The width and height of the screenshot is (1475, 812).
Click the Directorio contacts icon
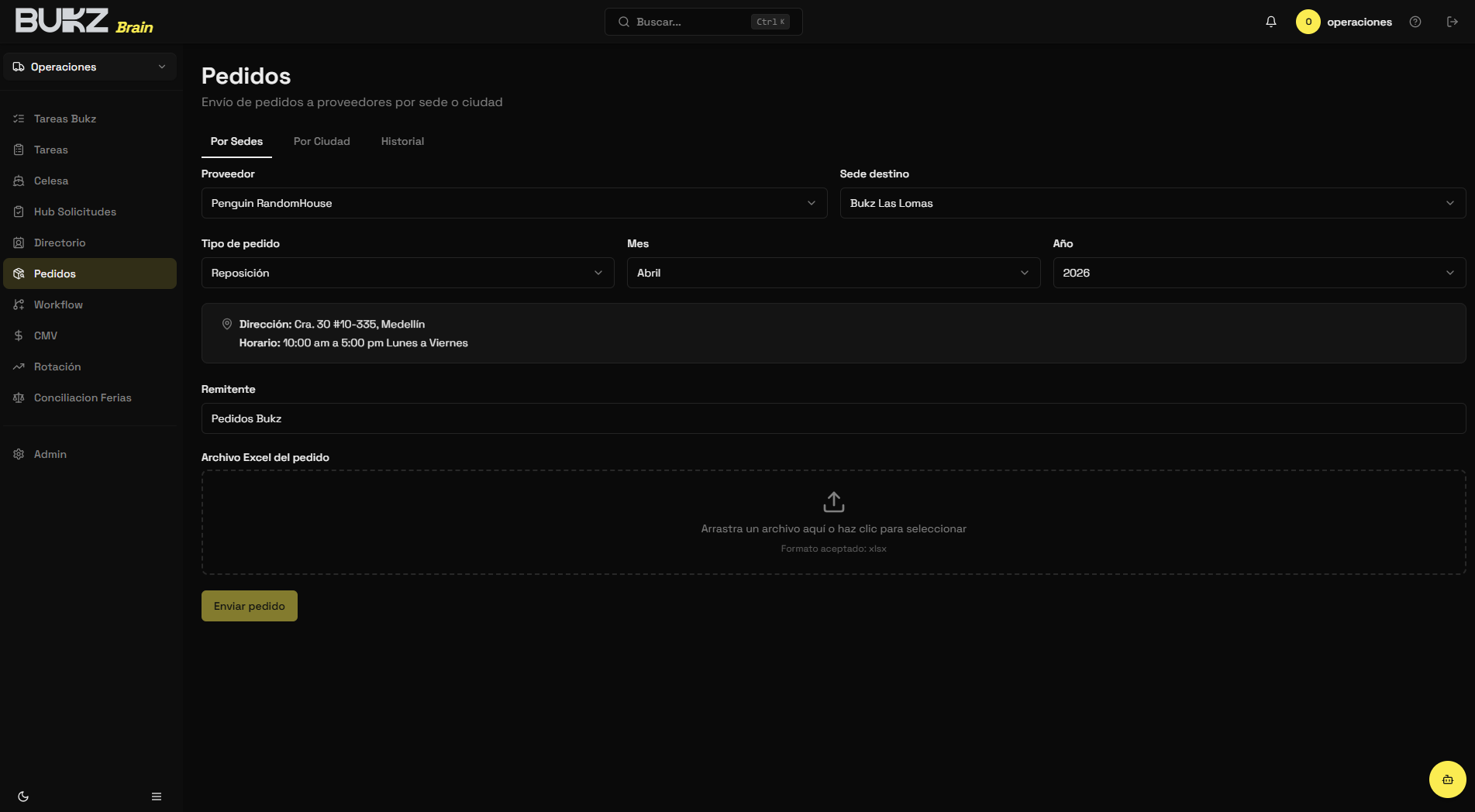click(19, 243)
